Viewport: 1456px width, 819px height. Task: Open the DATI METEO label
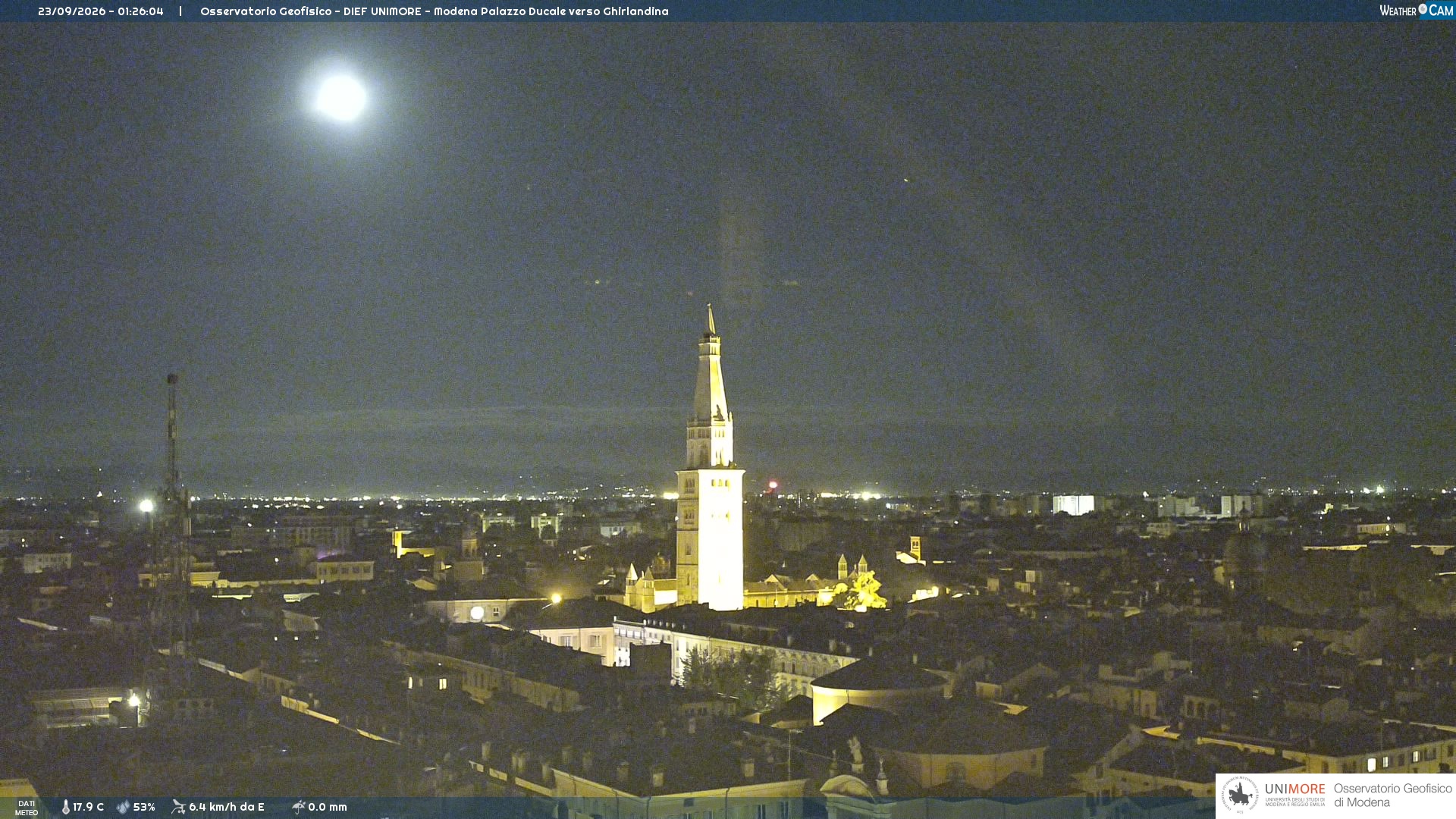pos(27,808)
